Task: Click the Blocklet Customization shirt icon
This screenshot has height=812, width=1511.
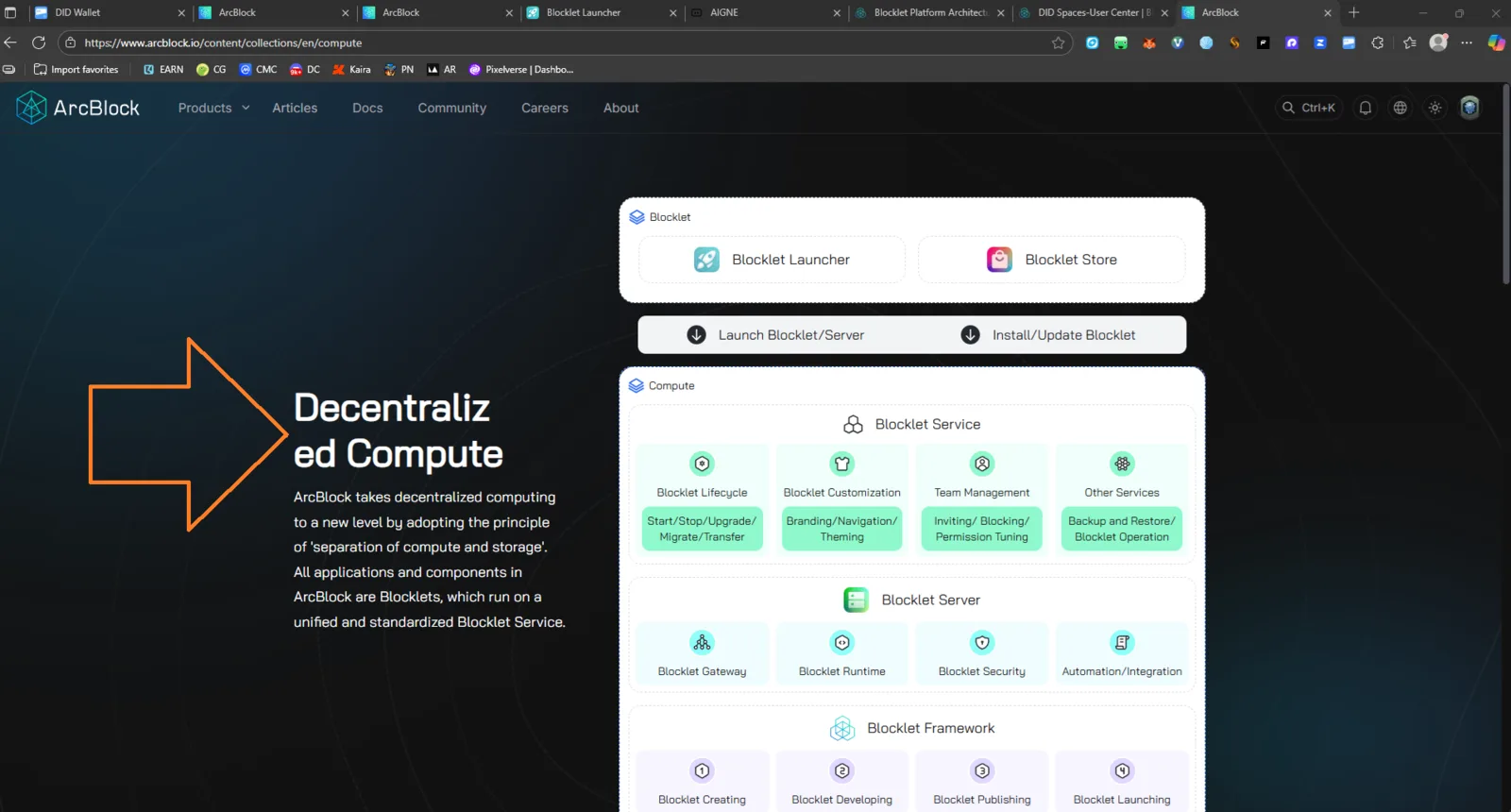Action: 842,464
